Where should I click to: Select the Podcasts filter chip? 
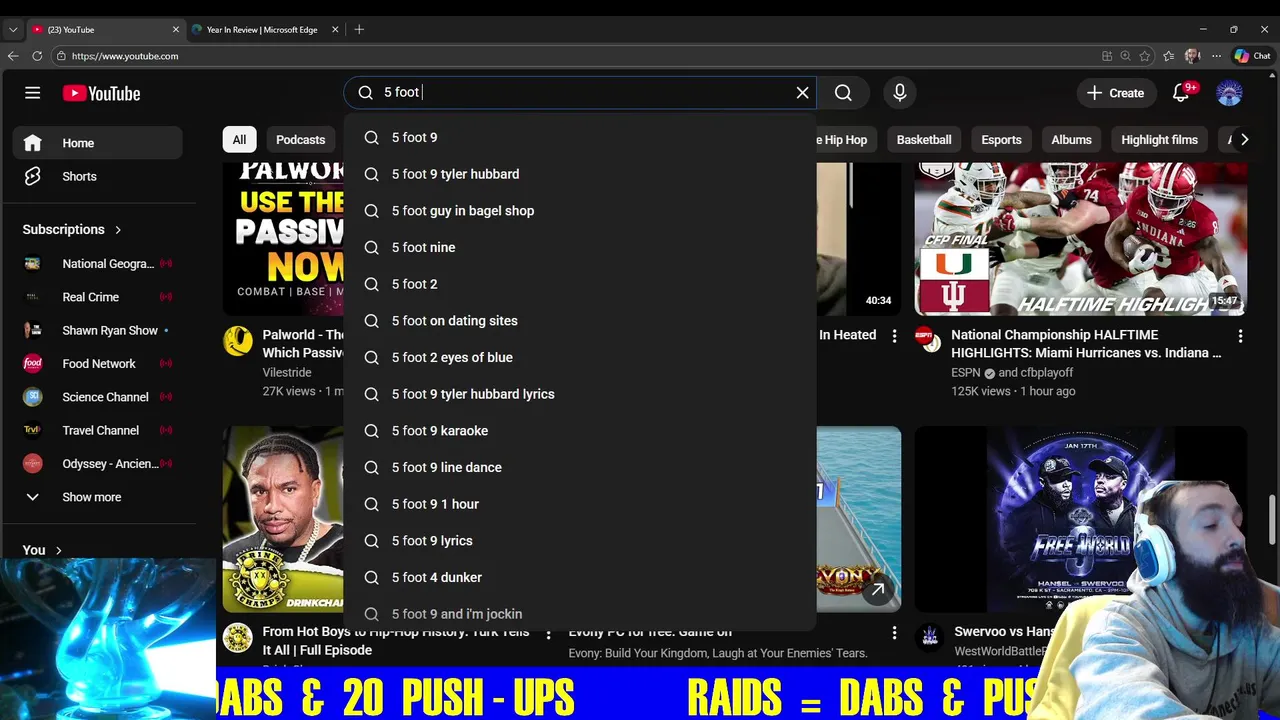pos(301,140)
